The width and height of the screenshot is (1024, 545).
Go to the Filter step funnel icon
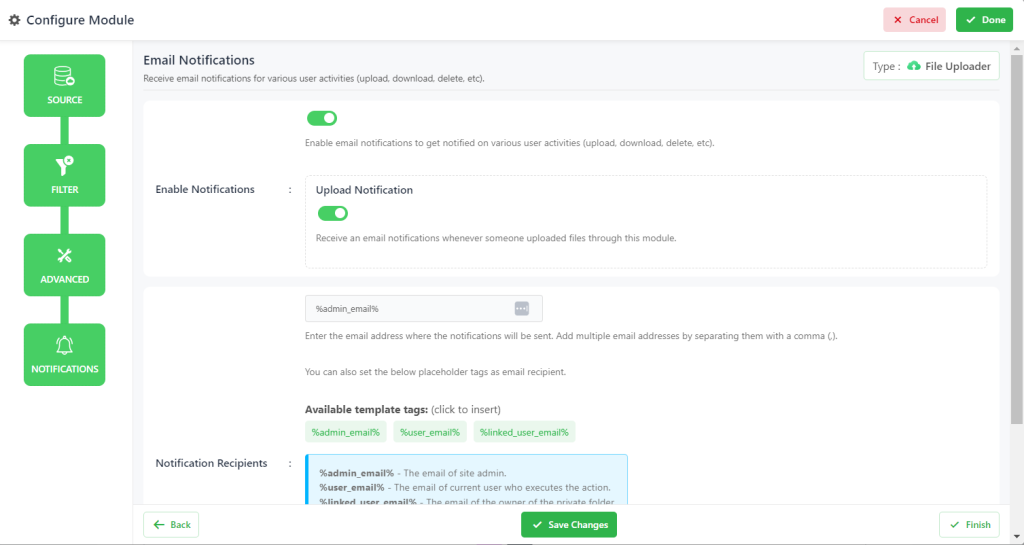[x=64, y=166]
